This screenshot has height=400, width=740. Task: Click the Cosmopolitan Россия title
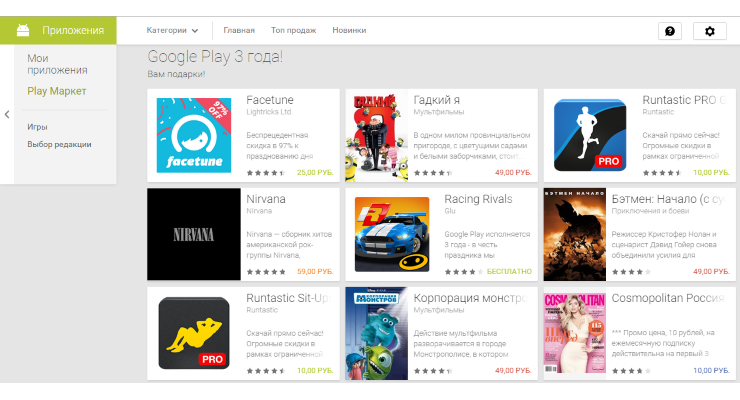(x=668, y=298)
